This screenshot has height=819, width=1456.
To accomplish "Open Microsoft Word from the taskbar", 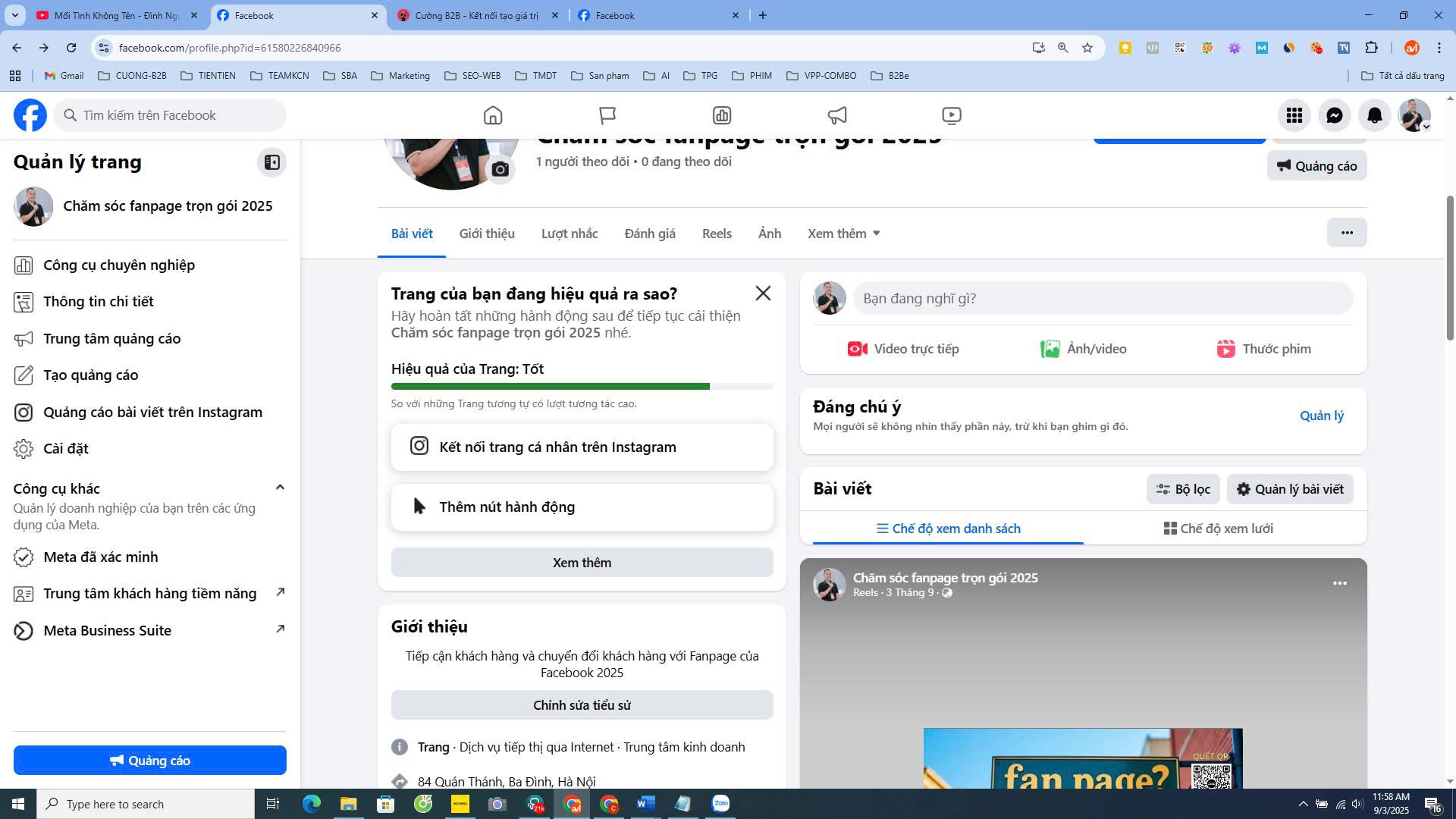I will pos(646,804).
